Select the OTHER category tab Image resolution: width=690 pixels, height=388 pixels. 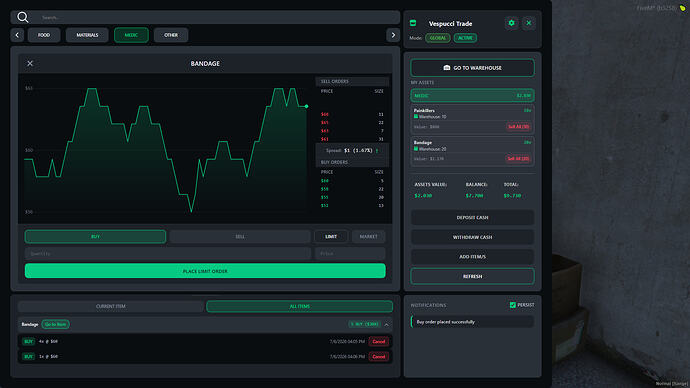pyautogui.click(x=171, y=35)
